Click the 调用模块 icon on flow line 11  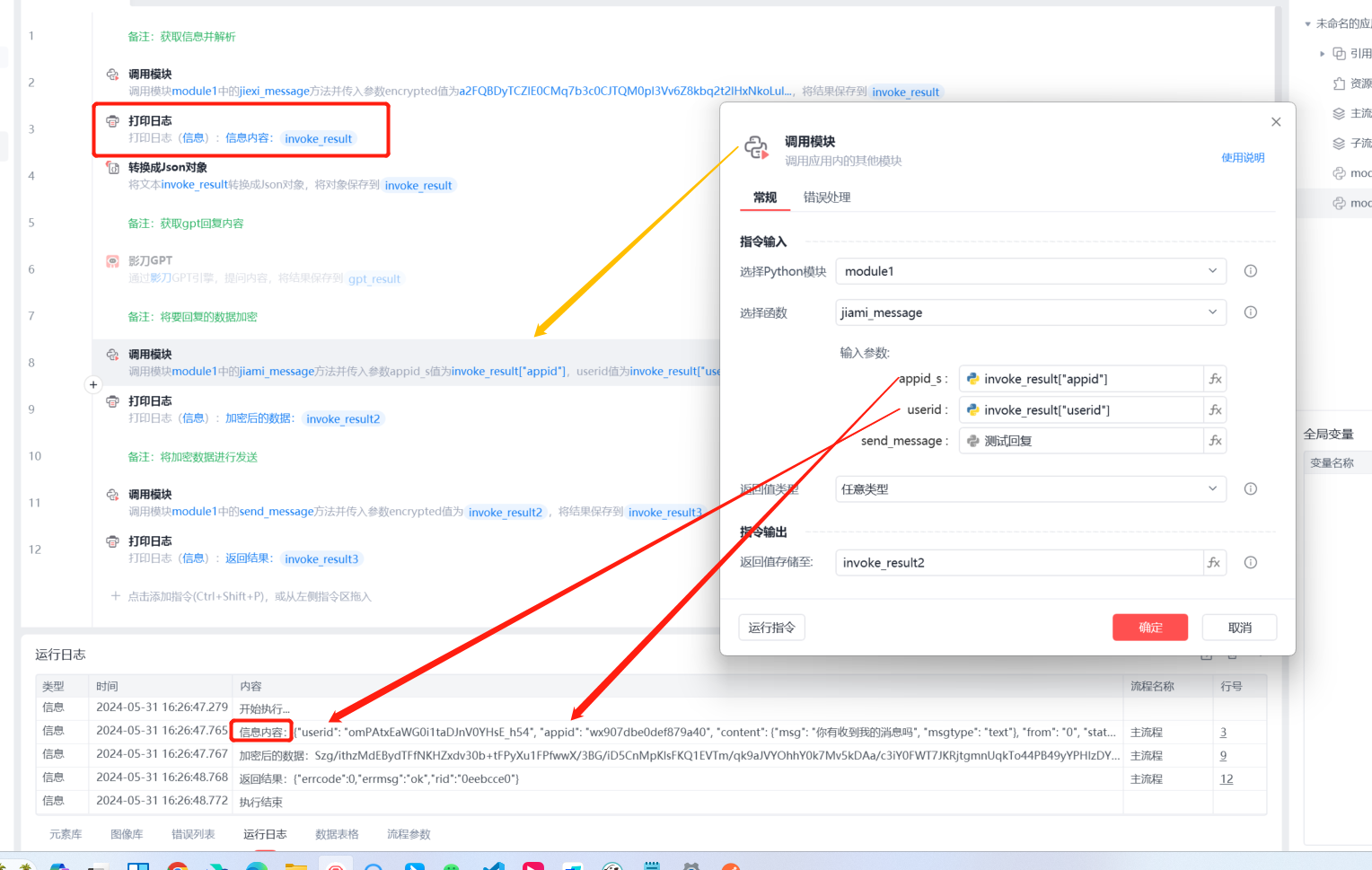point(112,495)
